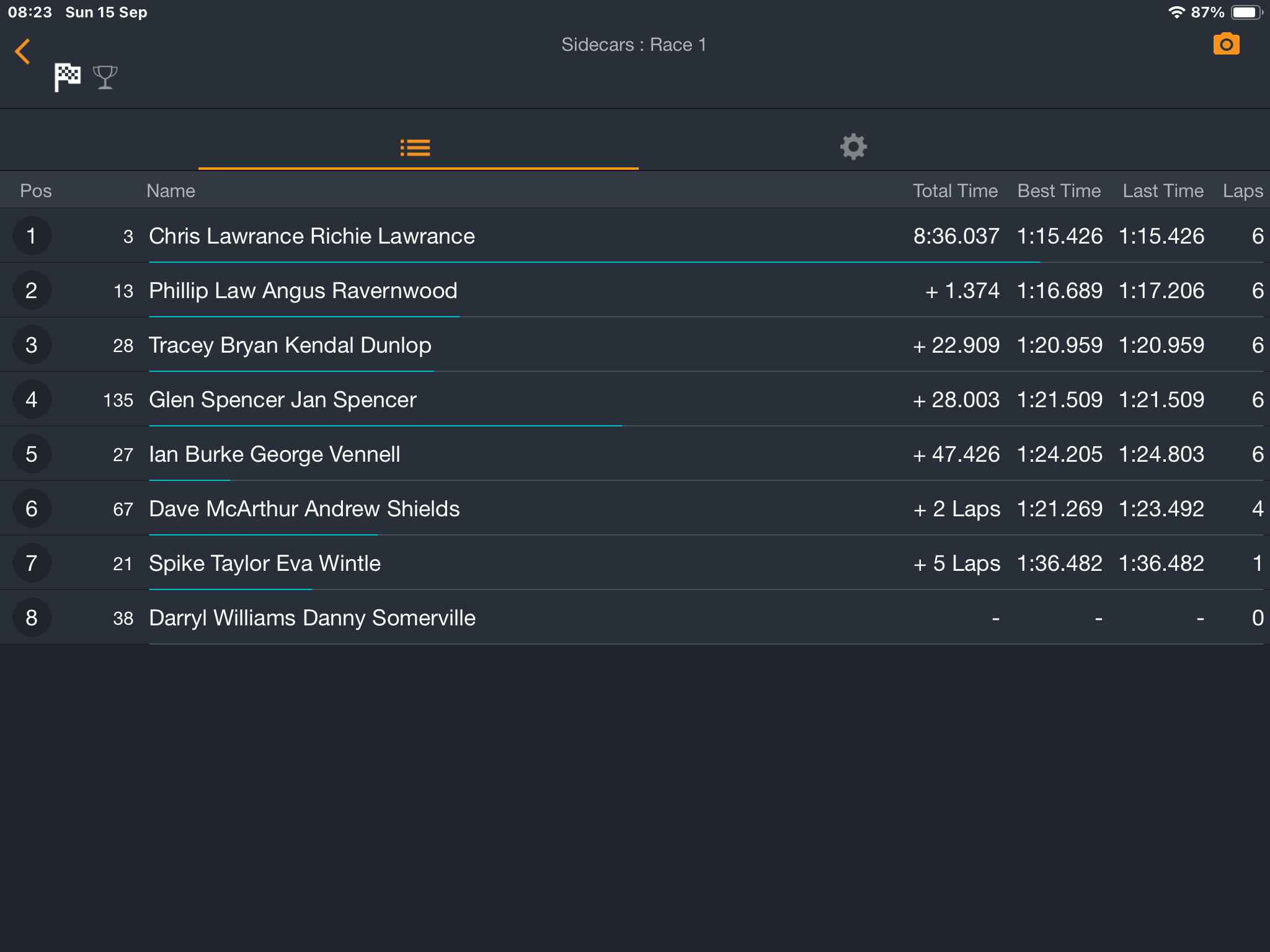1270x952 pixels.
Task: Click the gap value + 1.374
Action: point(962,291)
